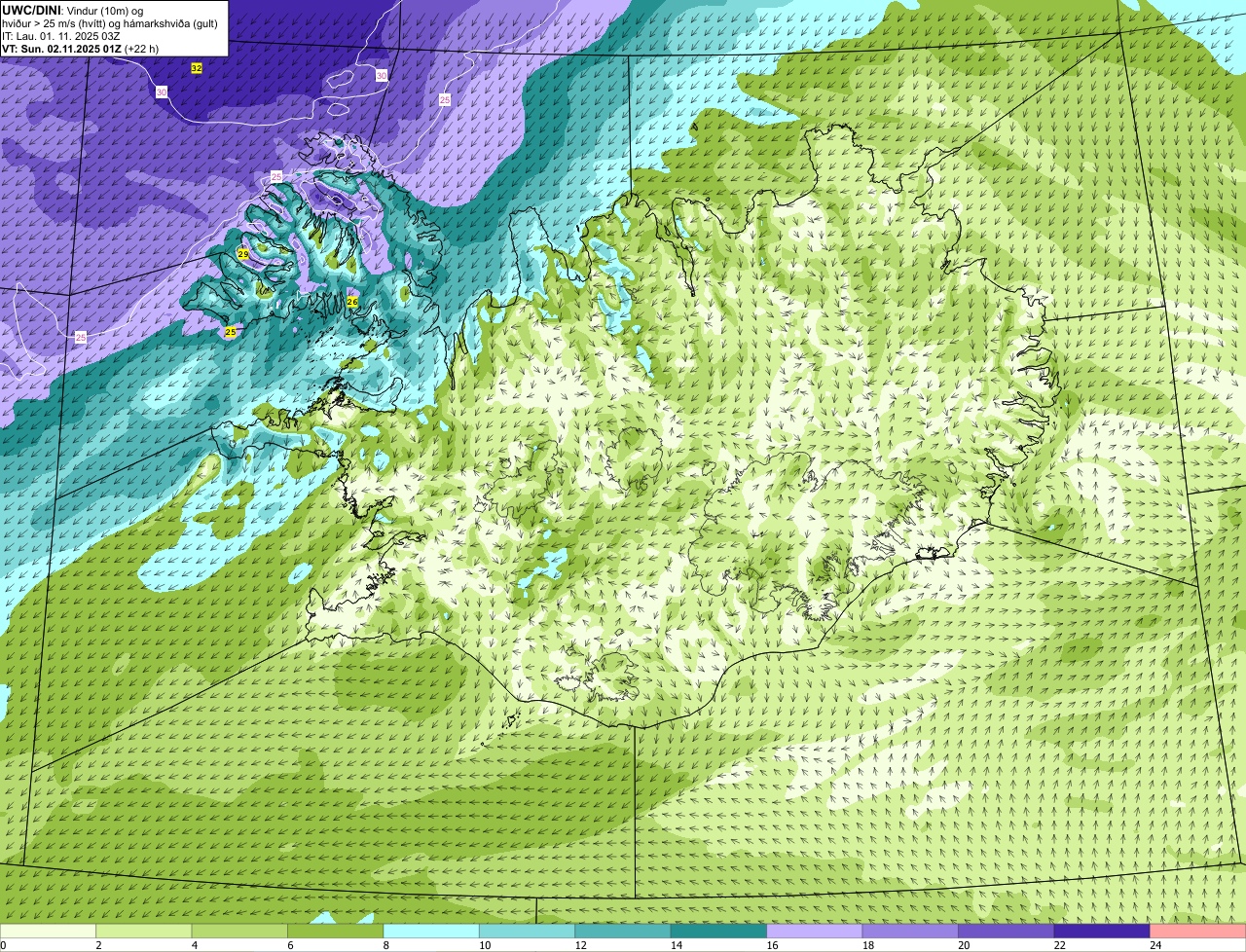The height and width of the screenshot is (952, 1246).
Task: Click the legend scale value 10
Action: (x=485, y=945)
